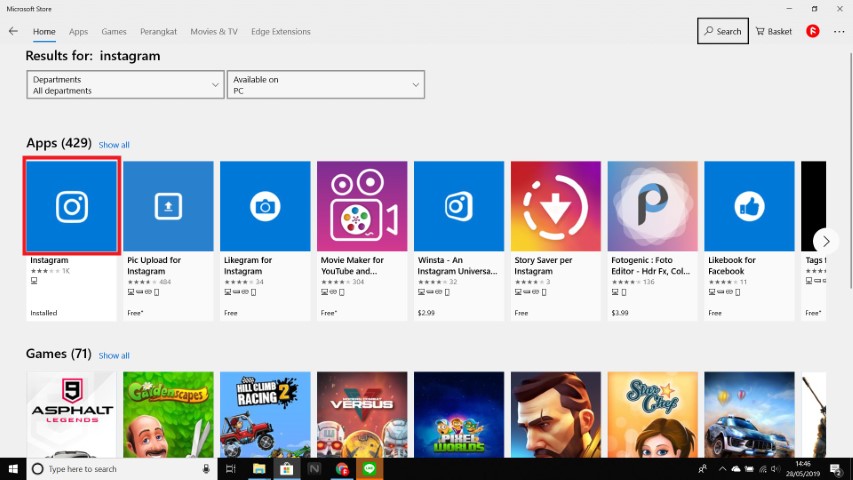Viewport: 853px width, 480px height.
Task: Click the vertical scrollbar
Action: click(850, 169)
